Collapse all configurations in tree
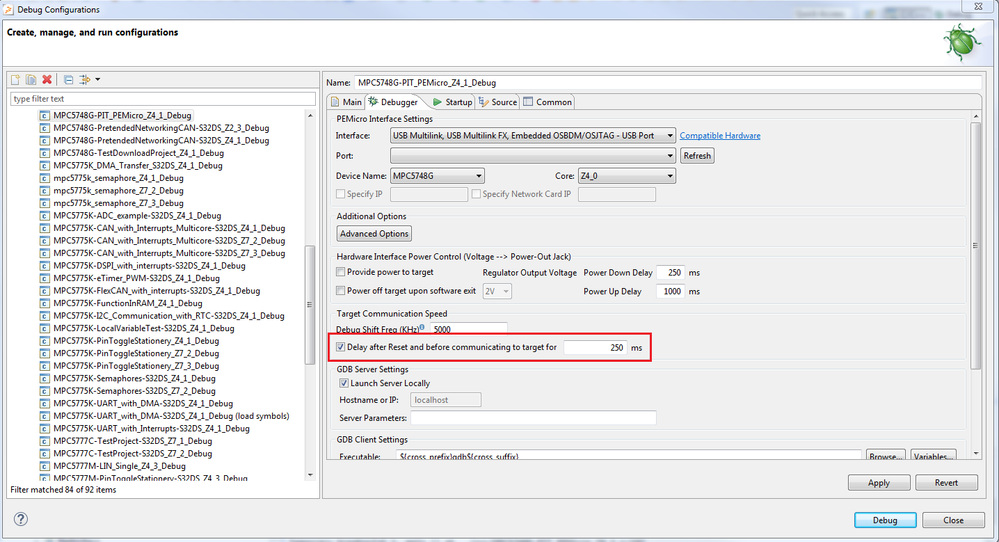999x542 pixels. point(68,80)
